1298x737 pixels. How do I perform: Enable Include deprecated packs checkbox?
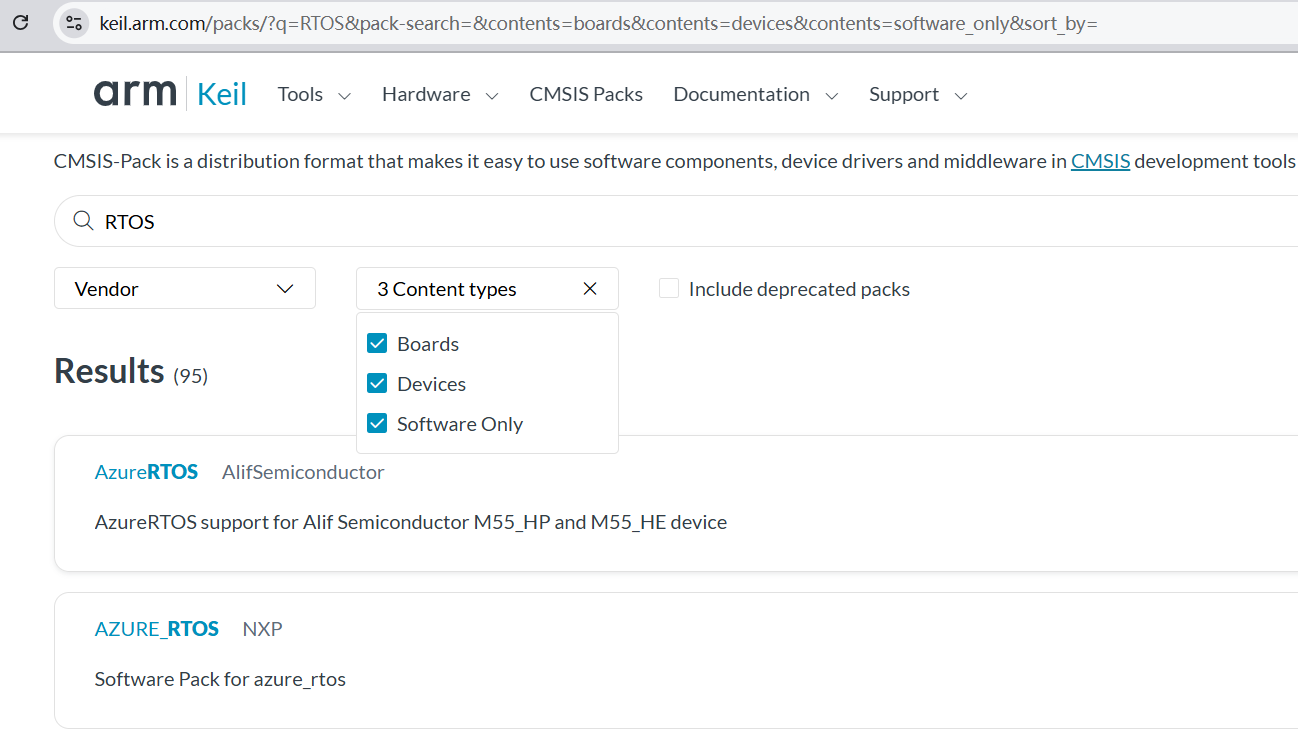[669, 289]
